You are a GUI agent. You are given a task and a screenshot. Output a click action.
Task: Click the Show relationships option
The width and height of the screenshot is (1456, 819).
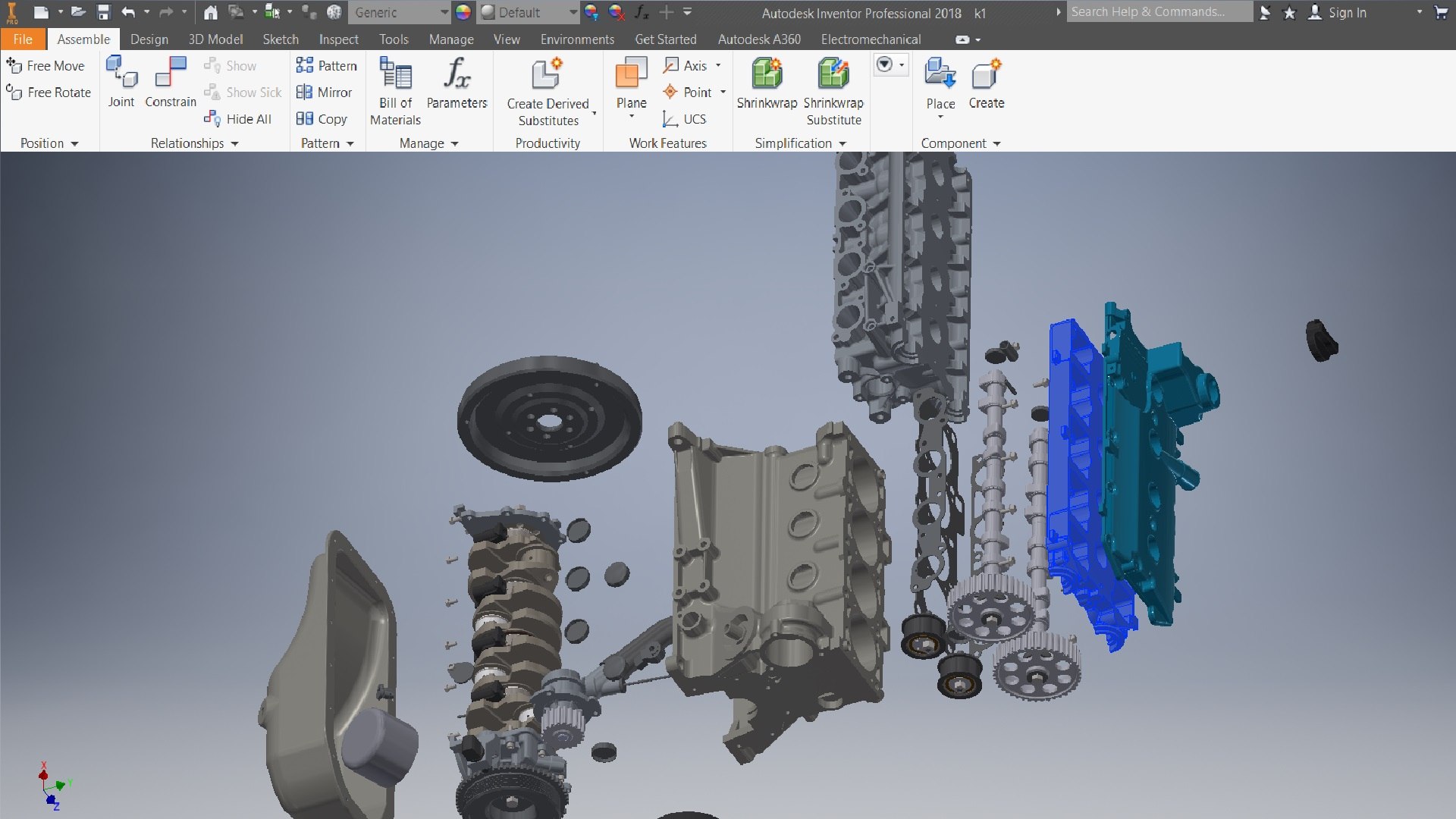click(x=231, y=66)
